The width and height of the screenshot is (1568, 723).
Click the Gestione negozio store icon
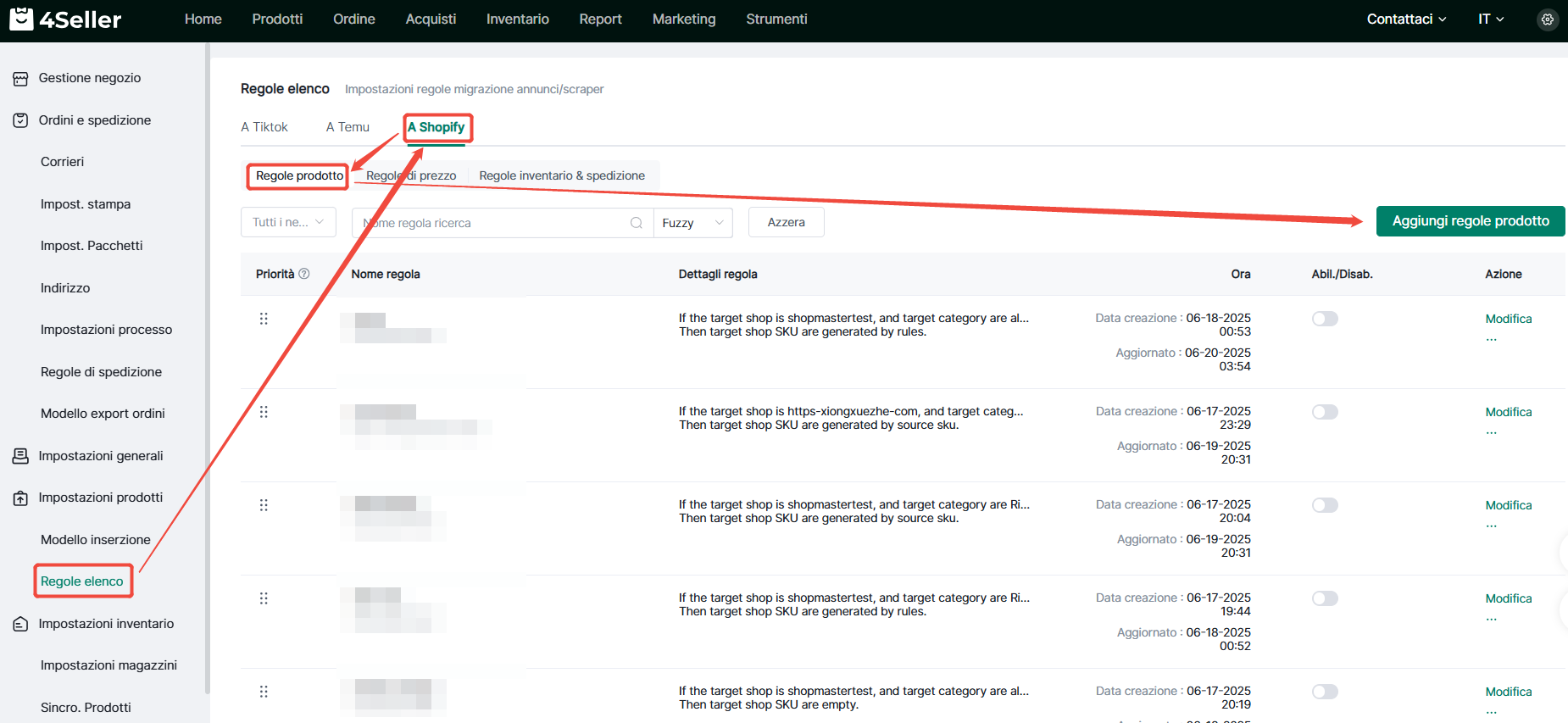coord(20,79)
